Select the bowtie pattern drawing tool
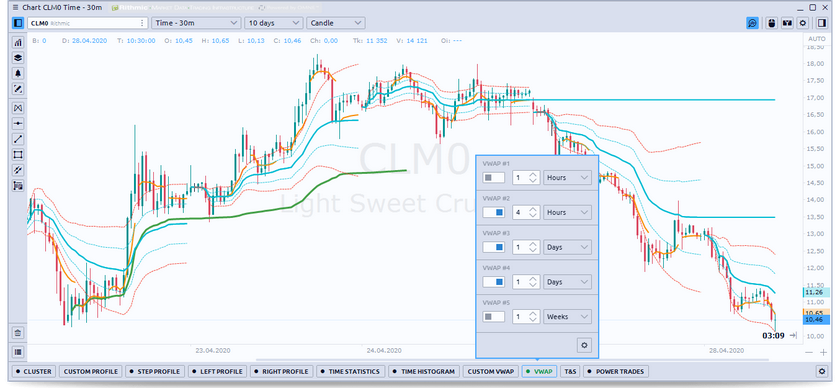840x388 pixels. click(x=18, y=108)
